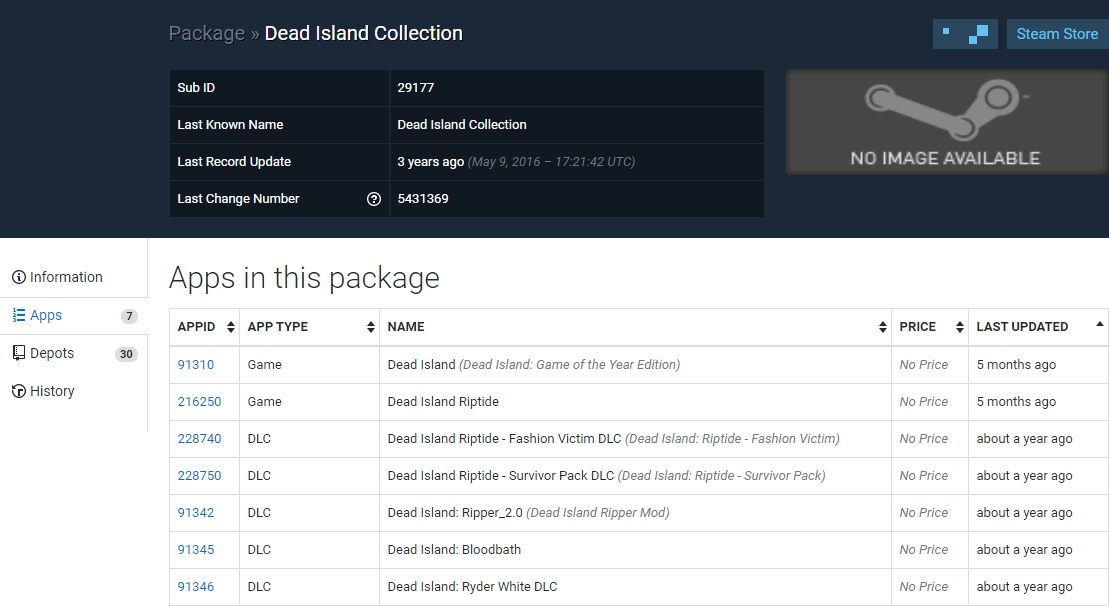Sort table by PRICE column

click(930, 327)
